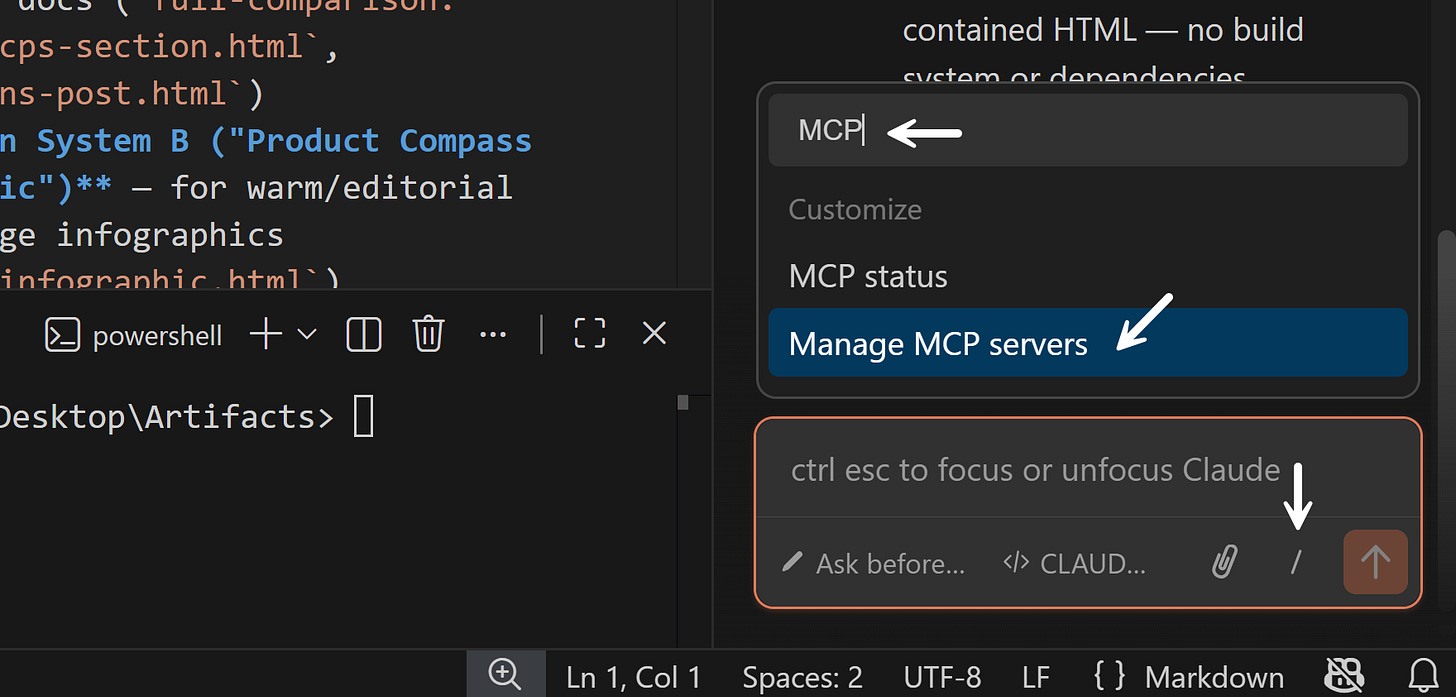The image size is (1456, 697).
Task: Maximize the terminal panel
Action: point(589,333)
